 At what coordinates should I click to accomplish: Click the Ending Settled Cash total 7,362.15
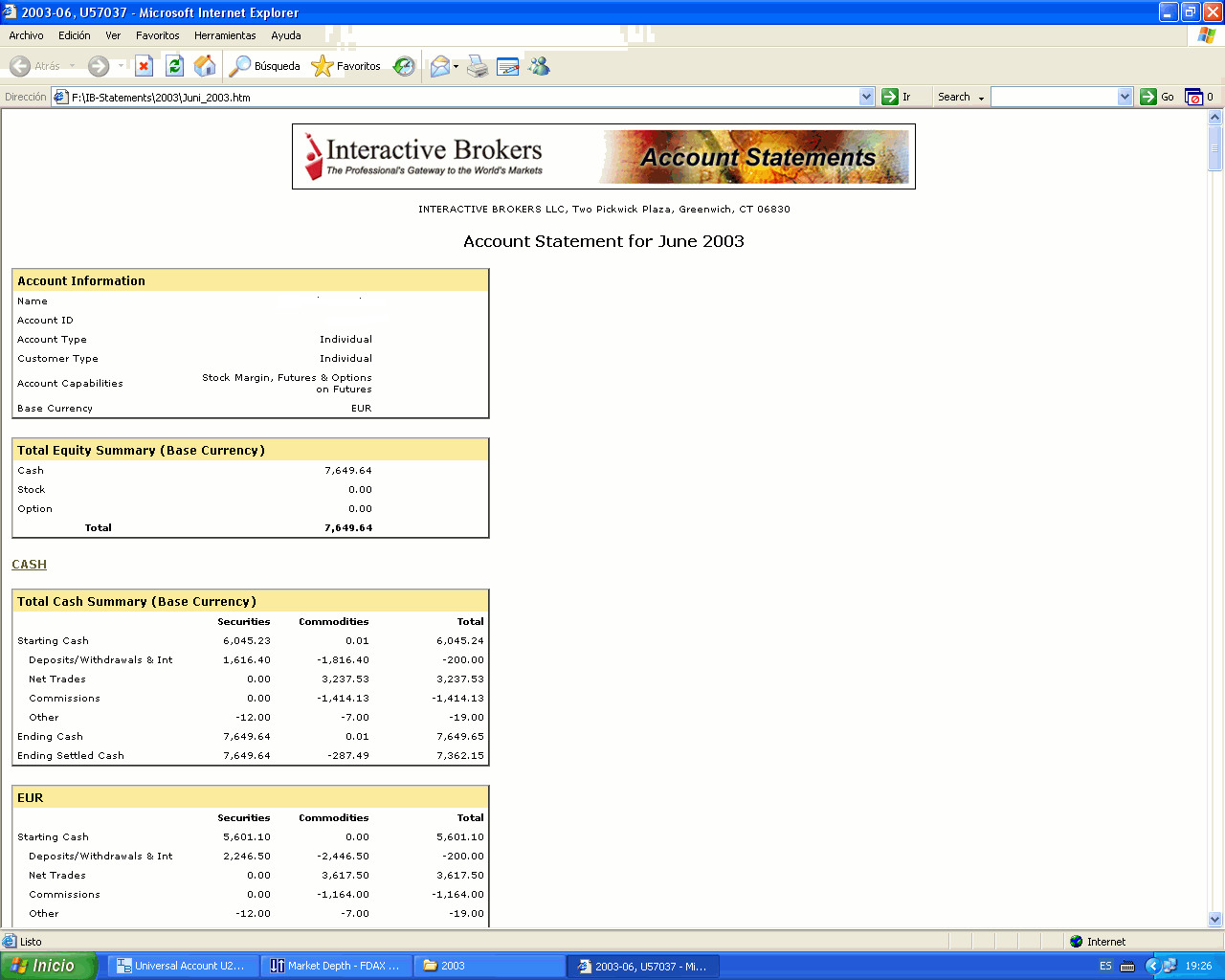[x=460, y=756]
